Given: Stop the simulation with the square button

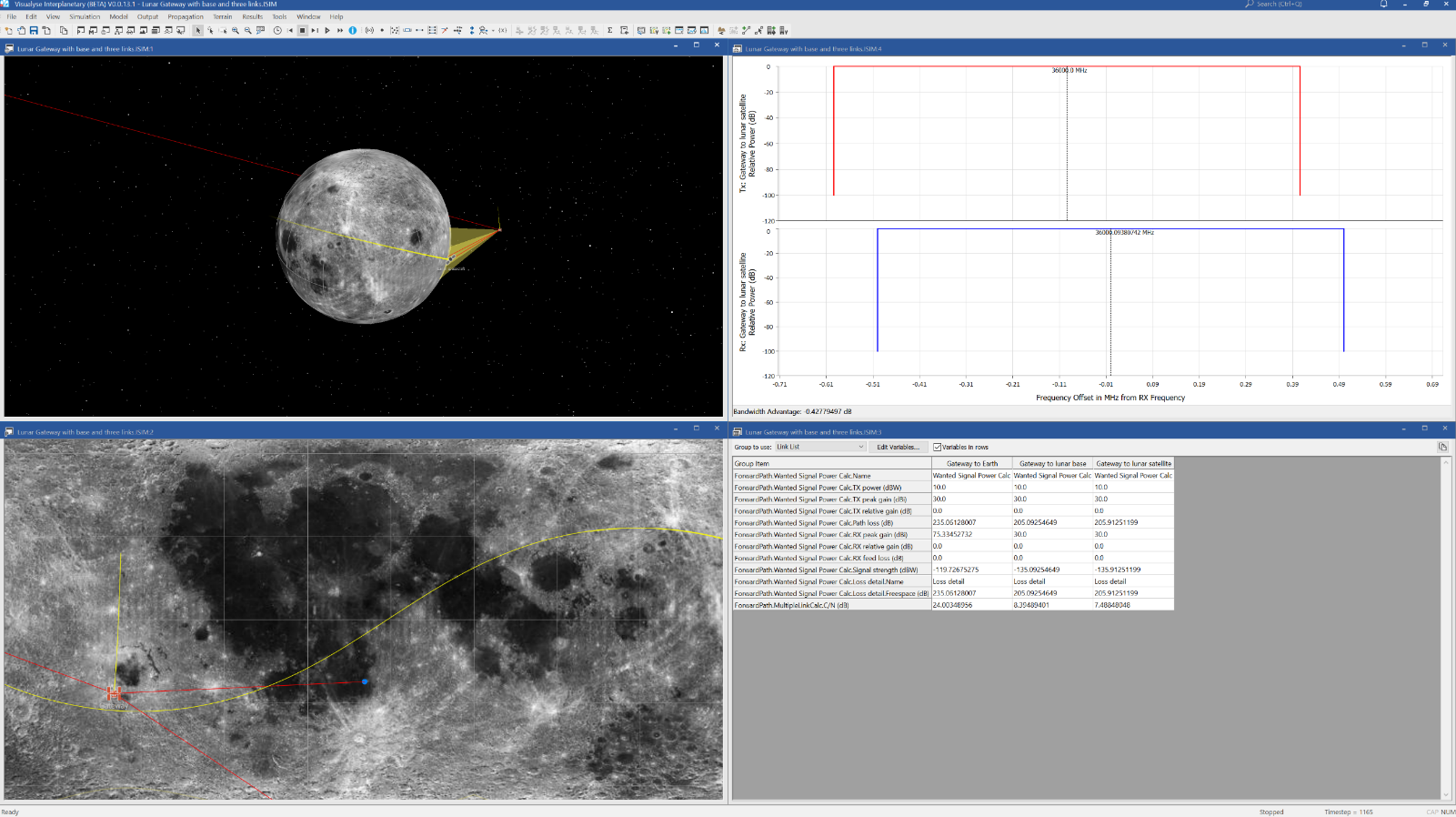Looking at the screenshot, I should coord(302,30).
